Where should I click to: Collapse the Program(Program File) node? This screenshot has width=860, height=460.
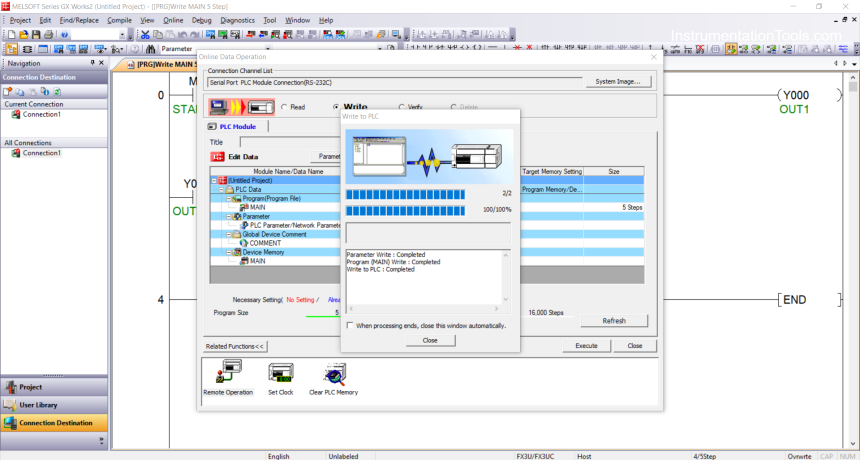click(x=229, y=198)
